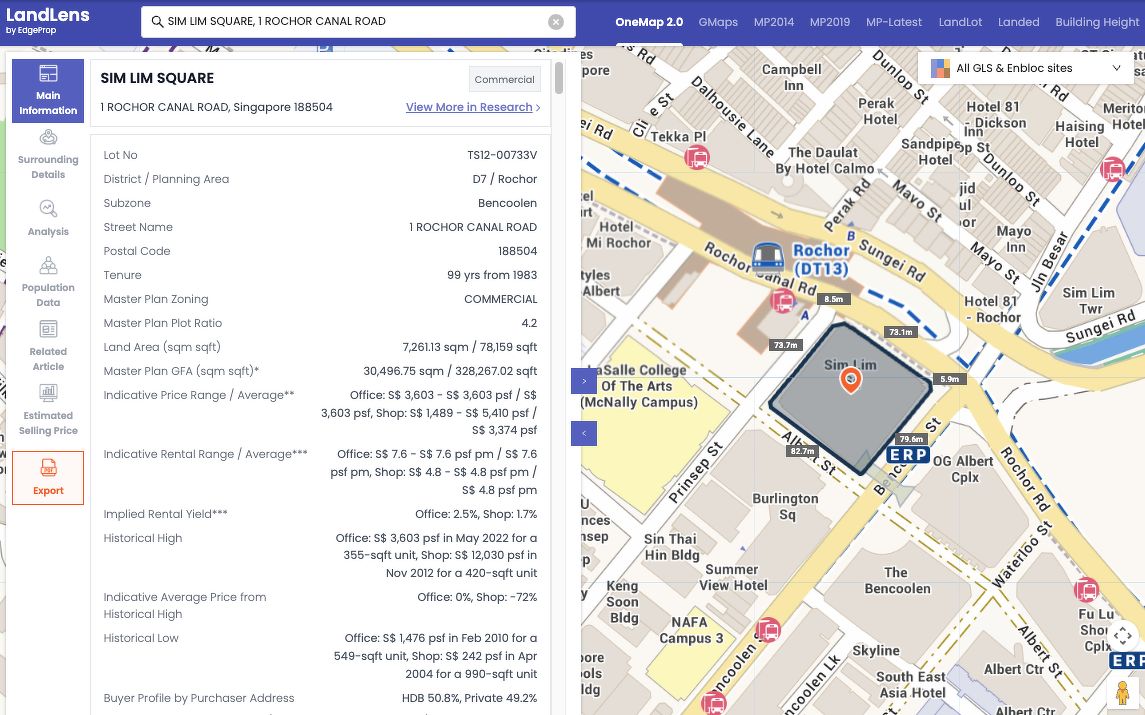Click the address search input field

(x=358, y=22)
